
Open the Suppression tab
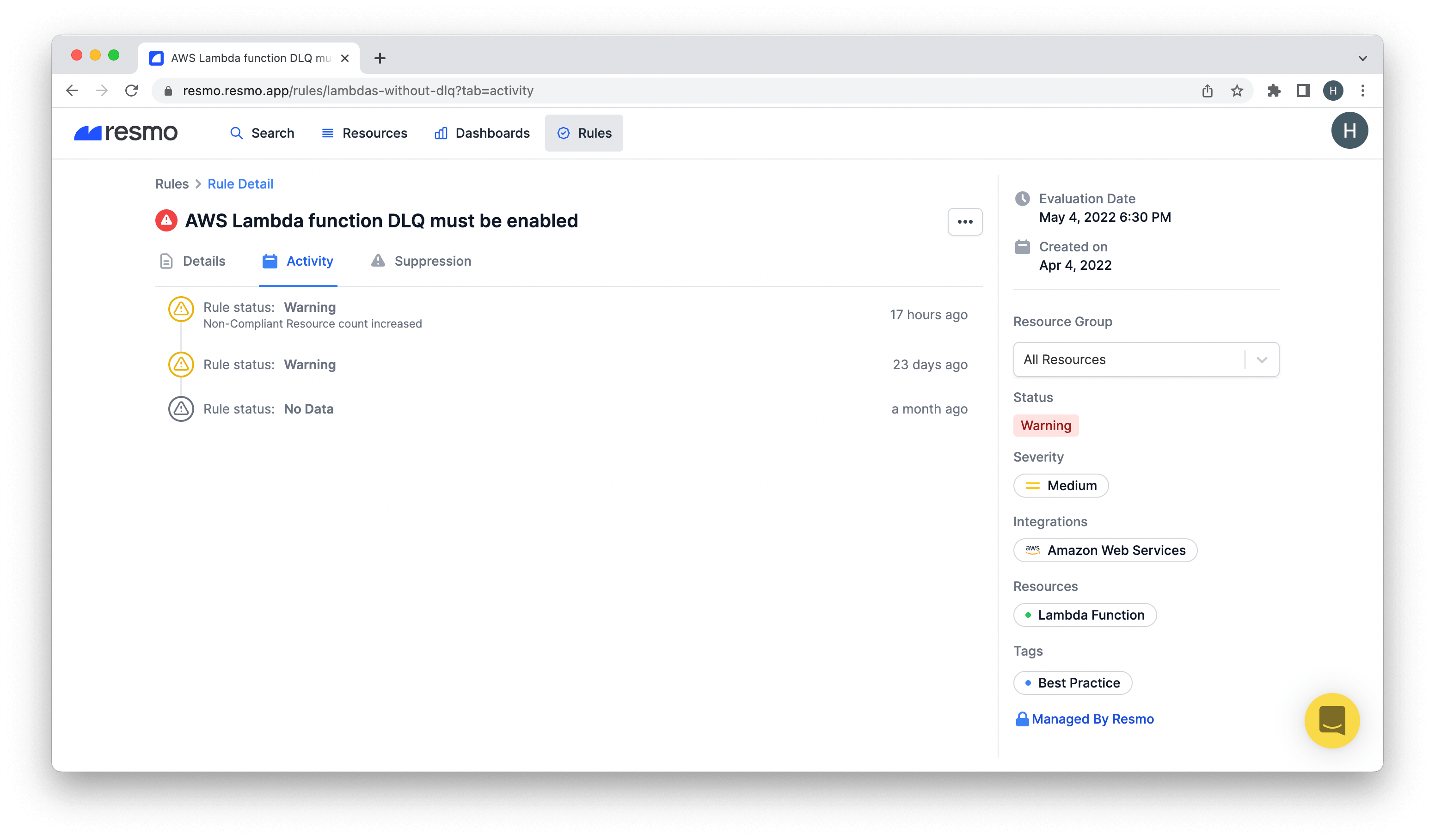pyautogui.click(x=421, y=261)
